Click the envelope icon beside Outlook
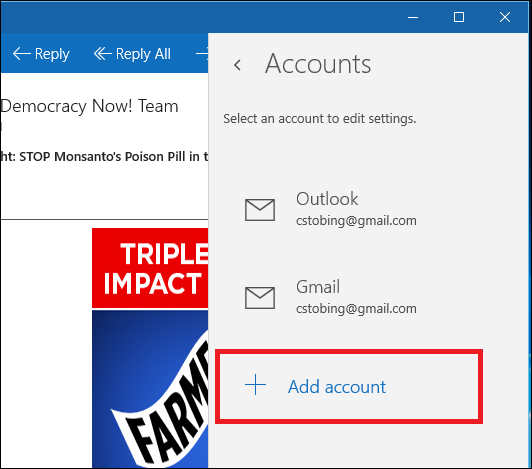Screen dimensions: 532x469 pos(260,210)
